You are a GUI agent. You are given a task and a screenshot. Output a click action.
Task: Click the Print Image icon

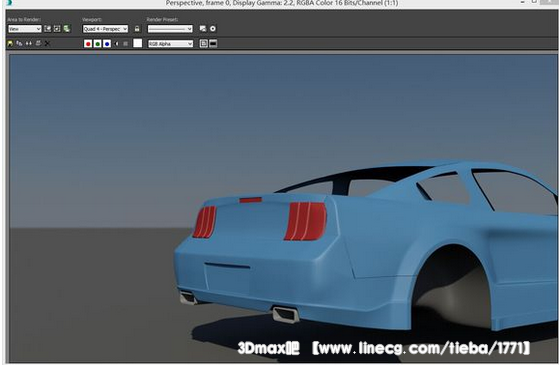[38, 43]
